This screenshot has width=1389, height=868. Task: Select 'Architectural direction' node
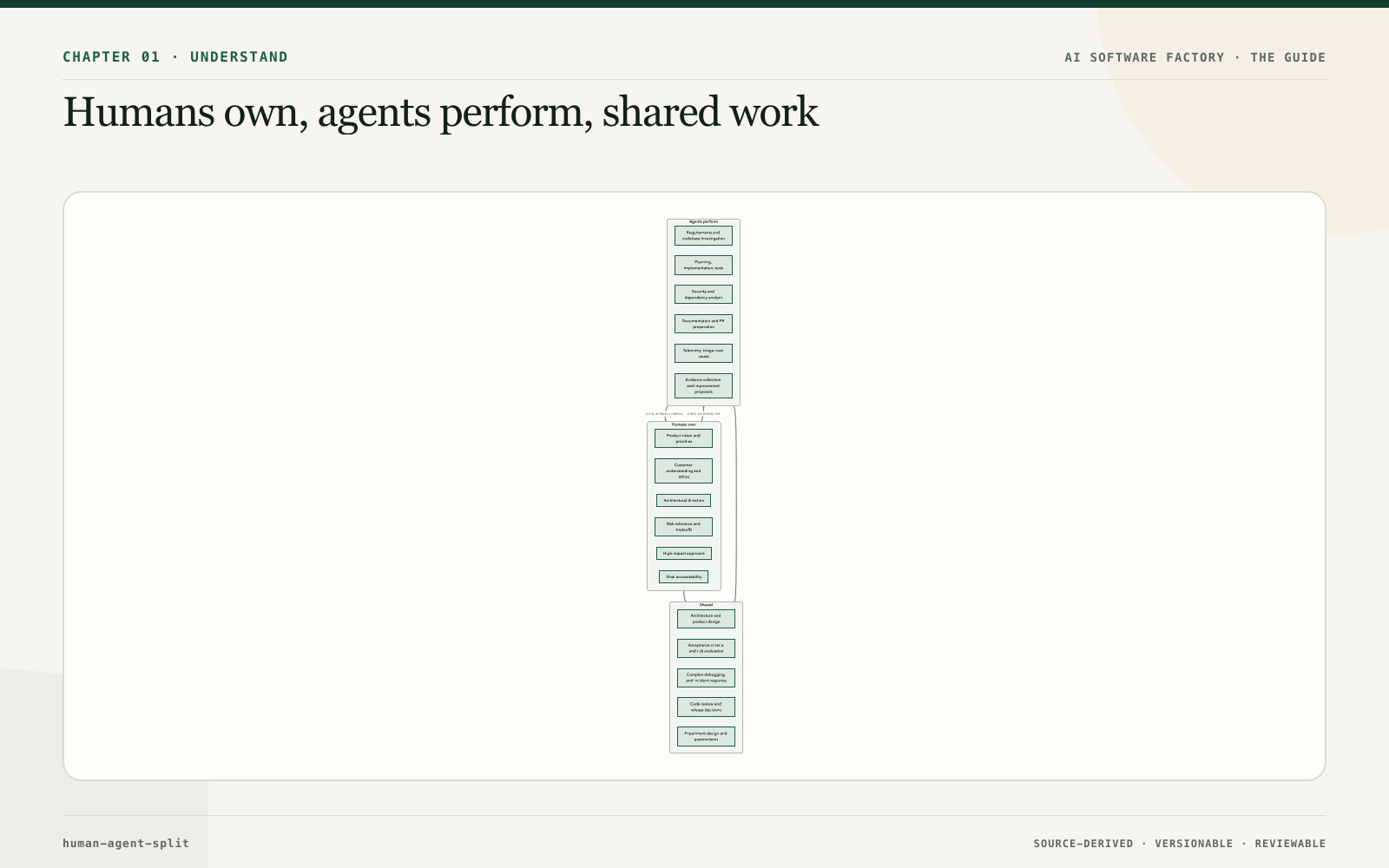coord(683,500)
